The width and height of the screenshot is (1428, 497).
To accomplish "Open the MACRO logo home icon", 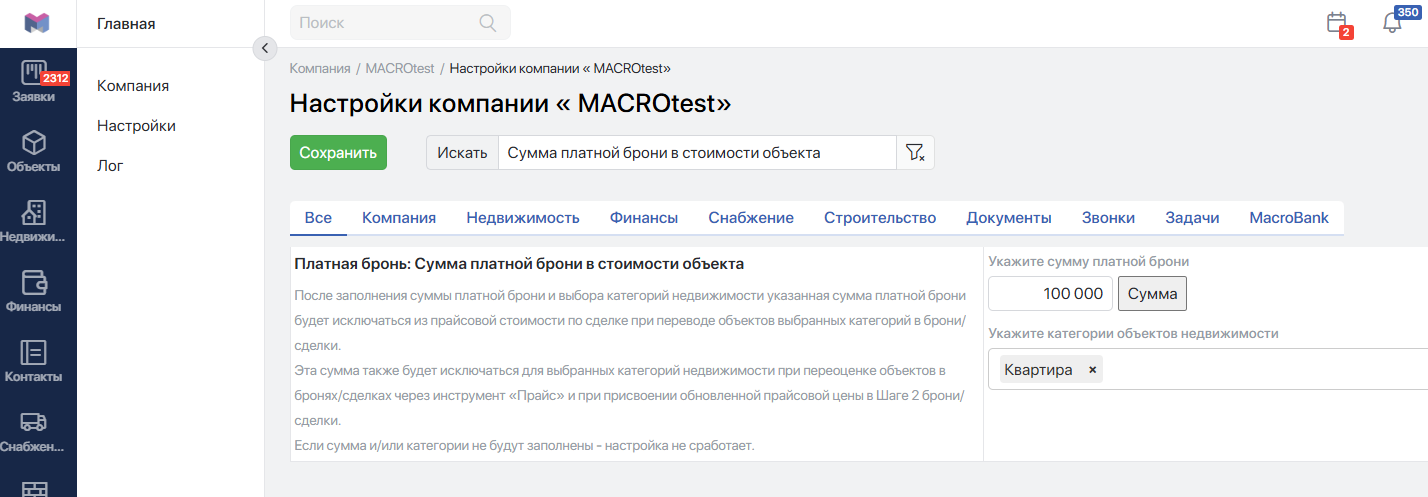I will pyautogui.click(x=37, y=23).
